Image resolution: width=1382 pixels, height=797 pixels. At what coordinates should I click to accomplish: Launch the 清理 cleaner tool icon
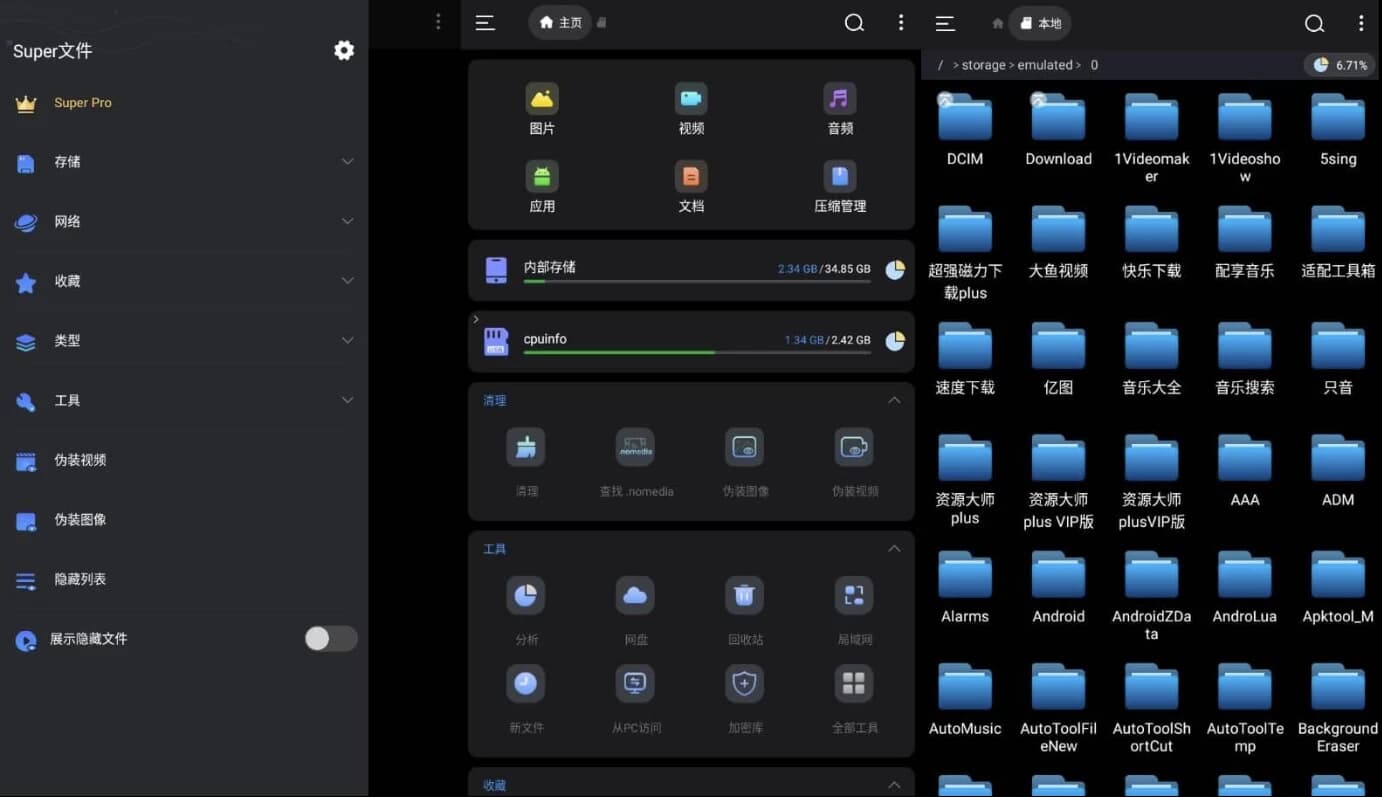(x=526, y=447)
